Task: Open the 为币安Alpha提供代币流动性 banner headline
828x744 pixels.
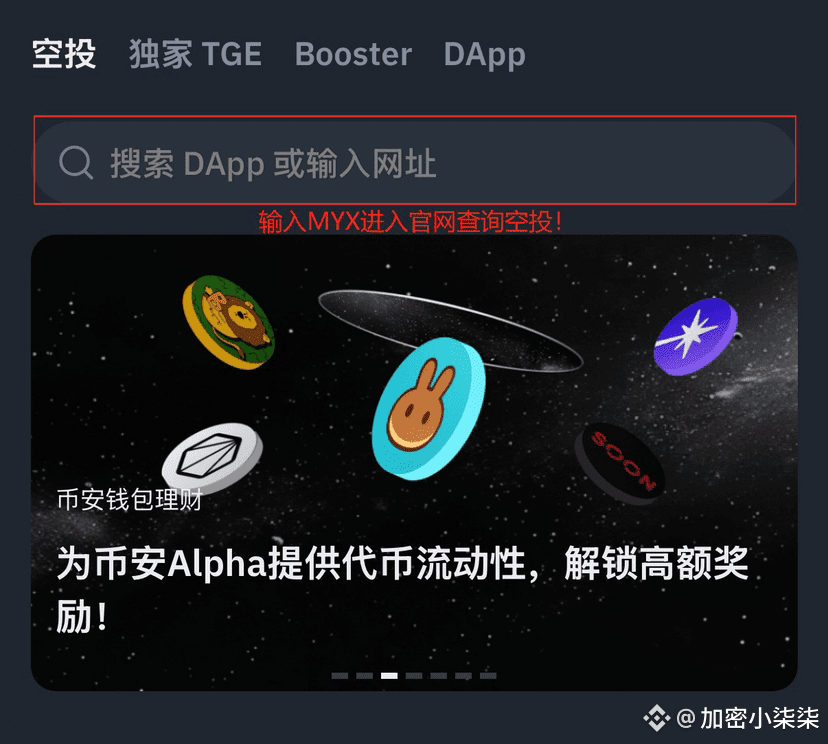Action: click(x=402, y=589)
